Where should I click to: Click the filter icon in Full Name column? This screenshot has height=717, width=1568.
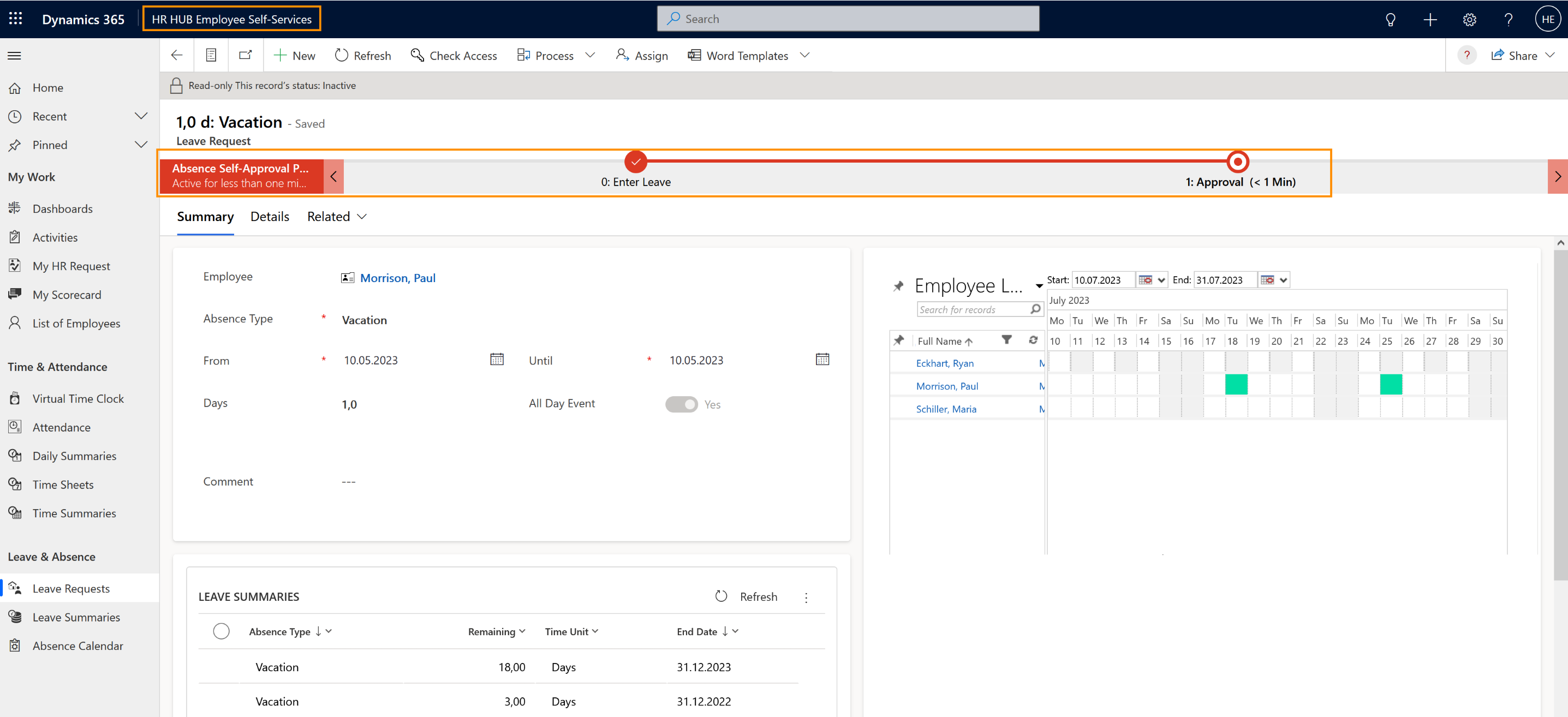pos(1007,340)
